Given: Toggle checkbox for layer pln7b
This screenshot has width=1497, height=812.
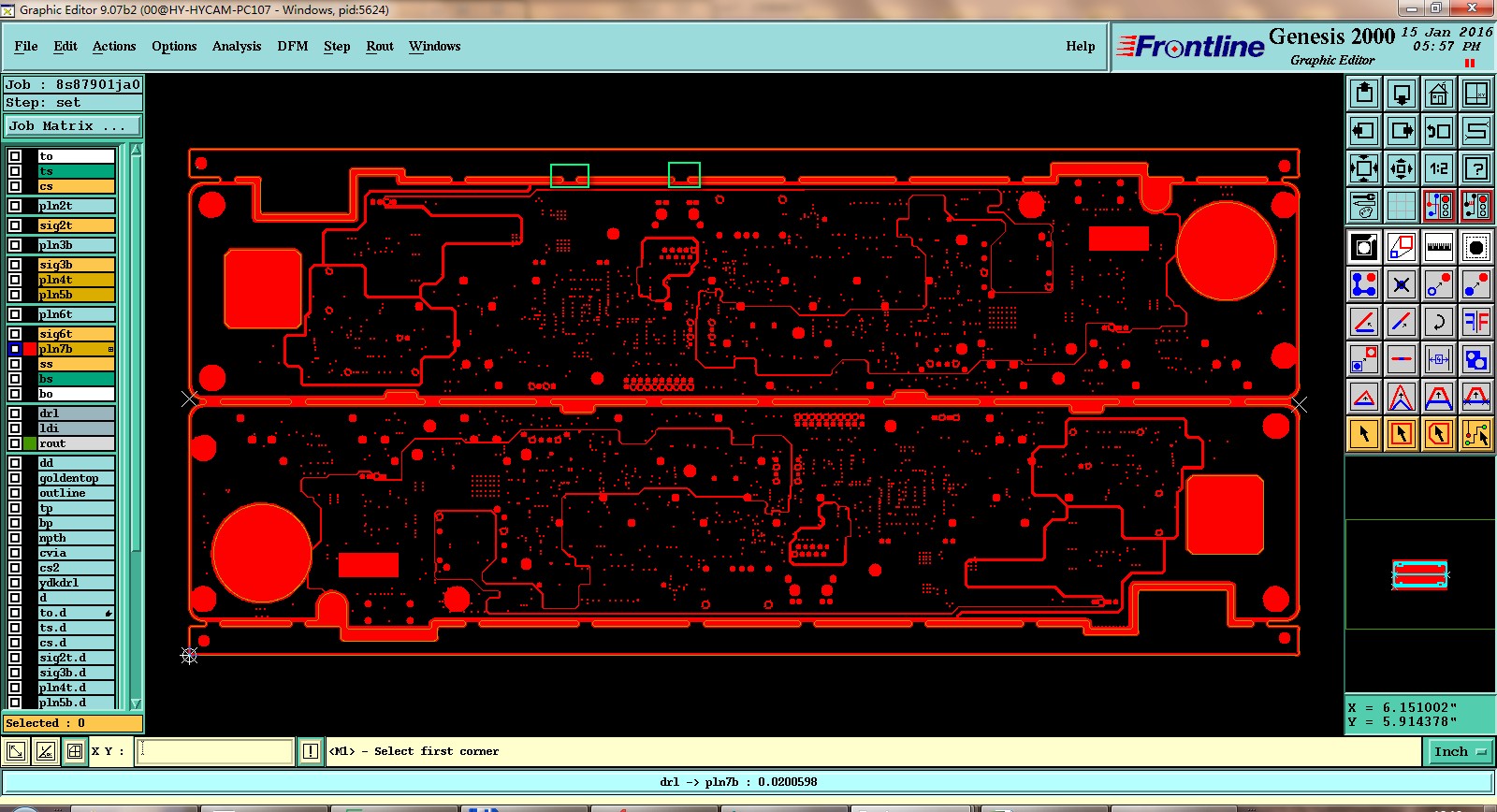Looking at the screenshot, I should 15,349.
